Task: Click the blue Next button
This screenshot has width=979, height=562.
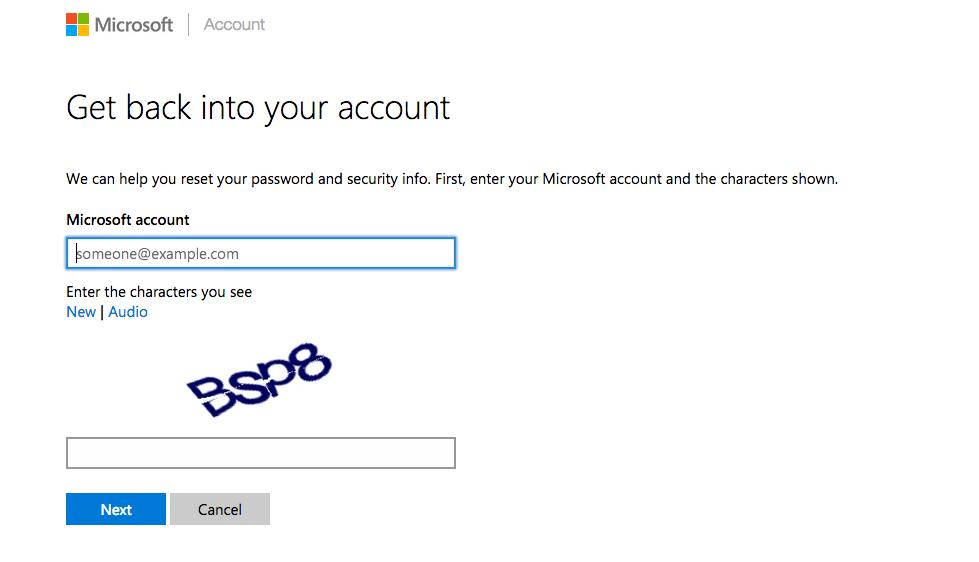Action: 116,509
